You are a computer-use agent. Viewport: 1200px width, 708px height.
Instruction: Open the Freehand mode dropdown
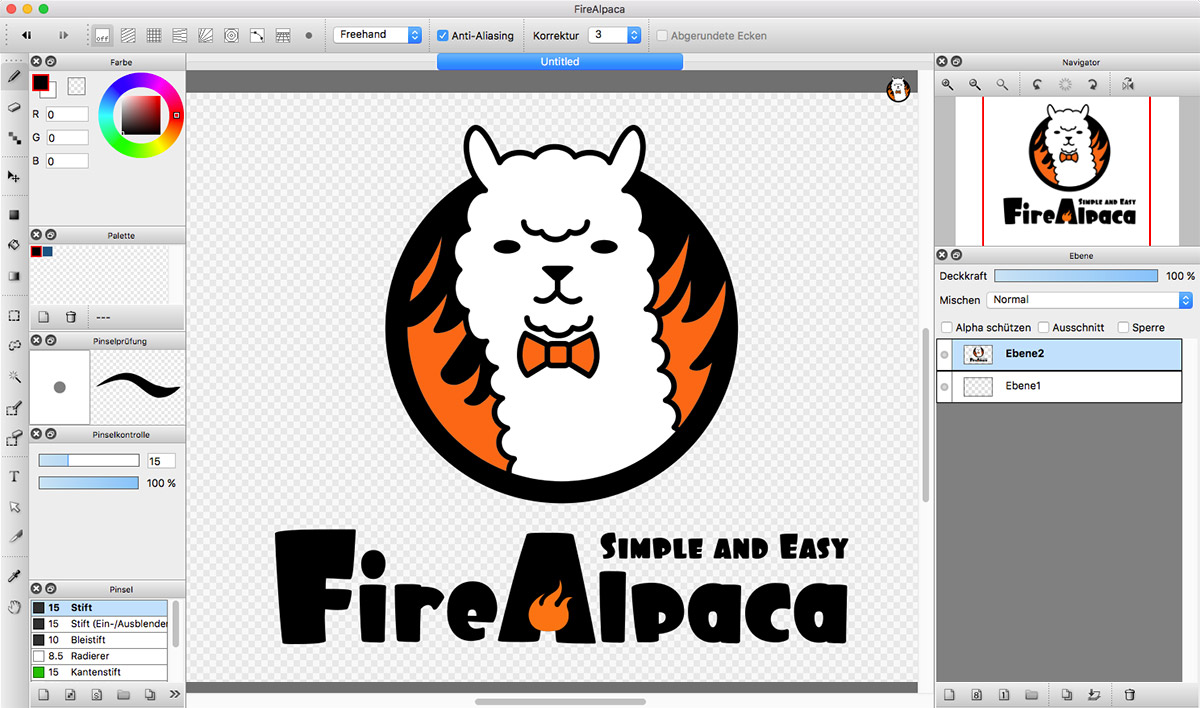coord(378,35)
